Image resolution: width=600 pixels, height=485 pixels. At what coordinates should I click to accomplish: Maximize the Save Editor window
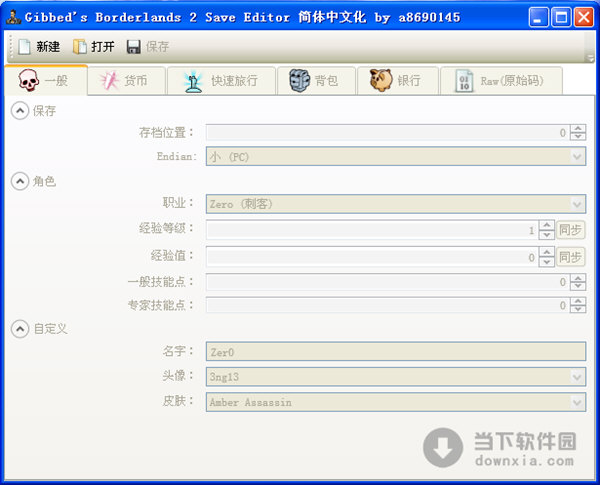point(561,17)
